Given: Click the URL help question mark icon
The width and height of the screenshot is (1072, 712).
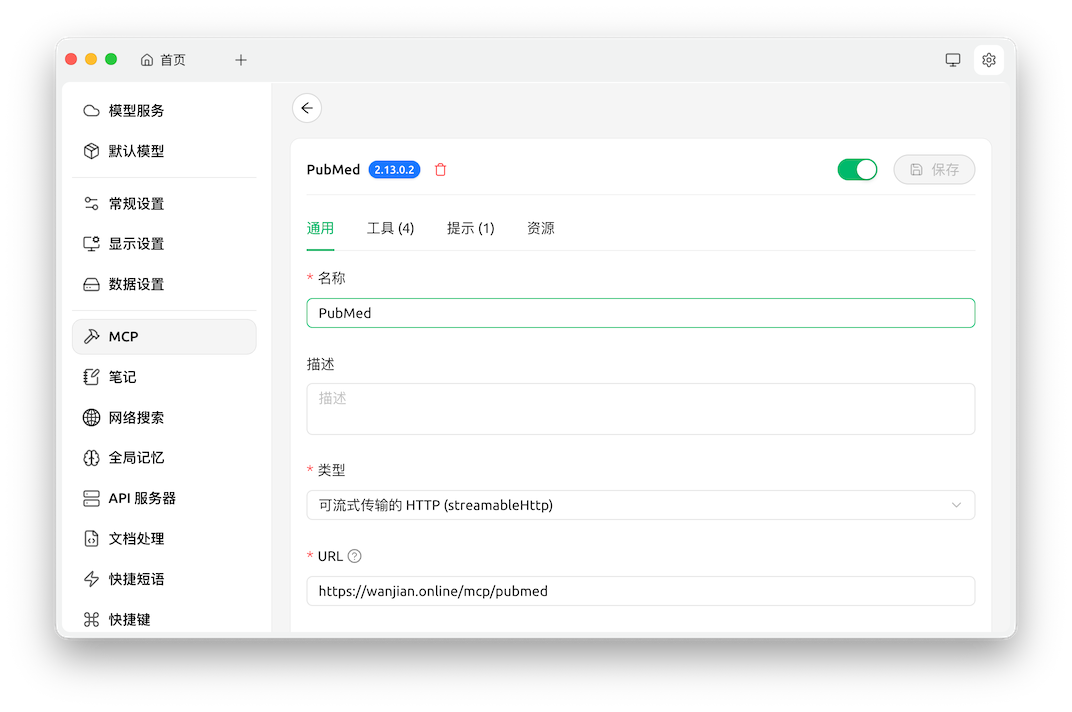Looking at the screenshot, I should [x=354, y=556].
